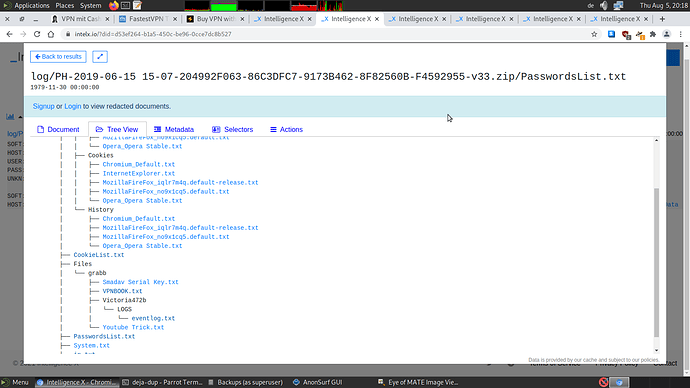
Task: Open MozillaFireFox_iqlr7m4q.default-release.txt under History
Action: click(180, 228)
